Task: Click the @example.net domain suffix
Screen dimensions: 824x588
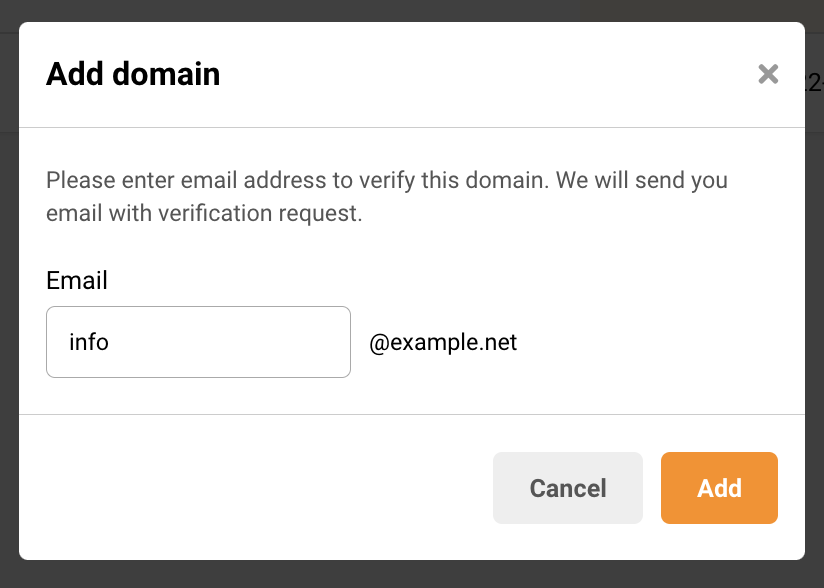Action: (x=443, y=342)
